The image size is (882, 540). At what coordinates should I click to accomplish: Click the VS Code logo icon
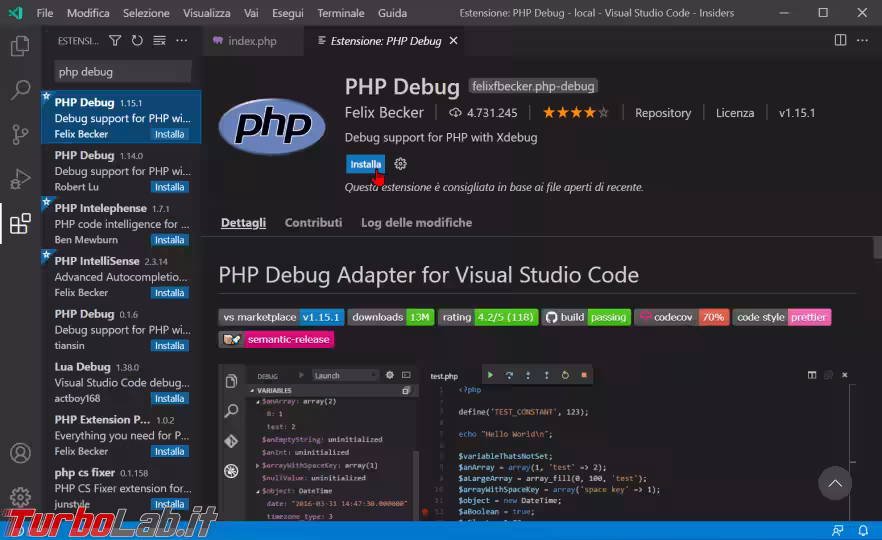tap(16, 12)
